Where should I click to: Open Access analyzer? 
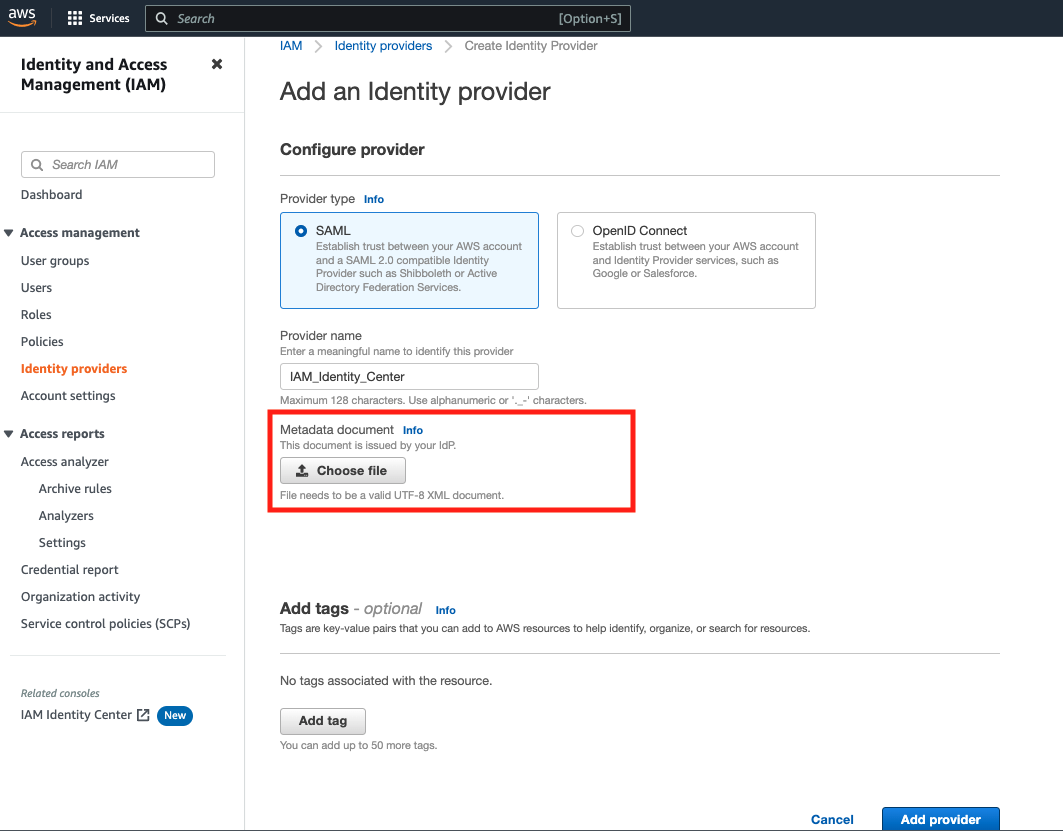coord(64,462)
